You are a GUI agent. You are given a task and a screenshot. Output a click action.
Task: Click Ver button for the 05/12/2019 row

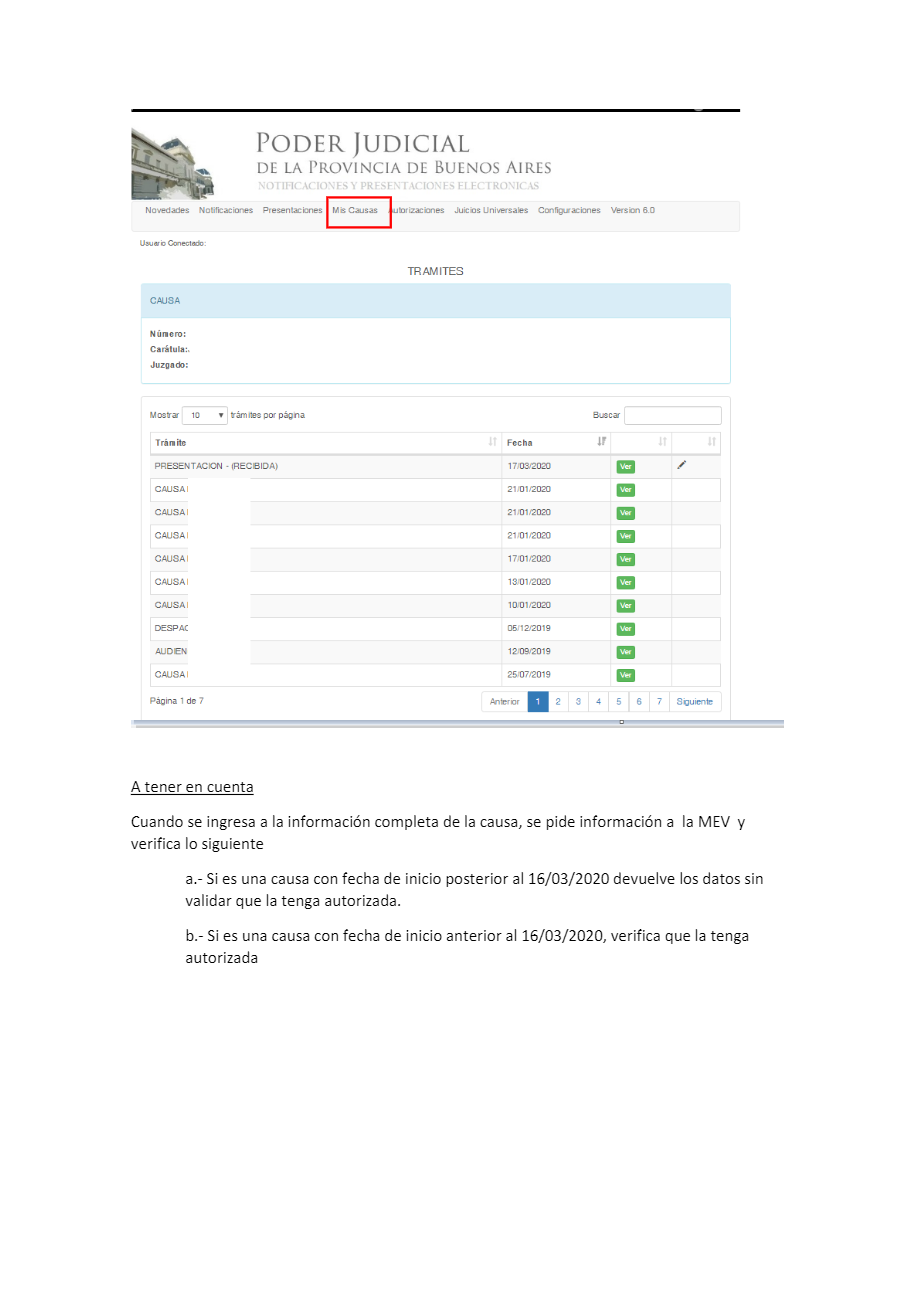coord(626,629)
